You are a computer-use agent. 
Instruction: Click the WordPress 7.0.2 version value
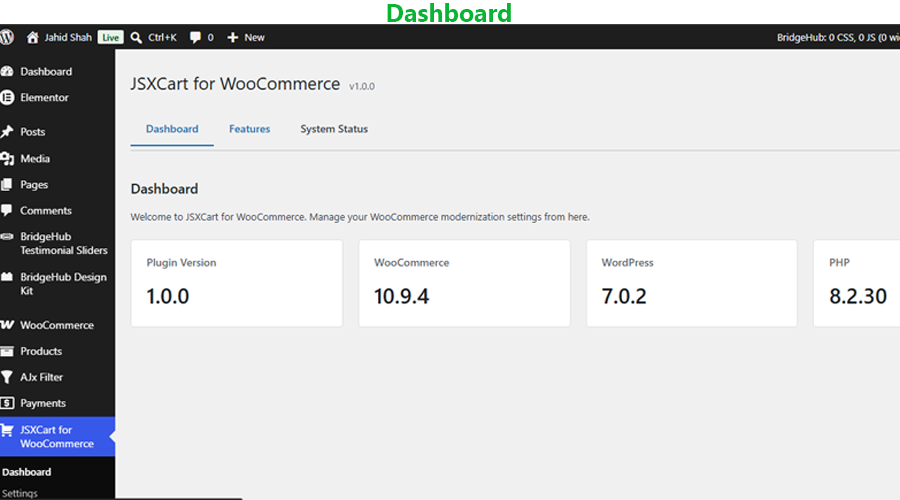[x=624, y=296]
